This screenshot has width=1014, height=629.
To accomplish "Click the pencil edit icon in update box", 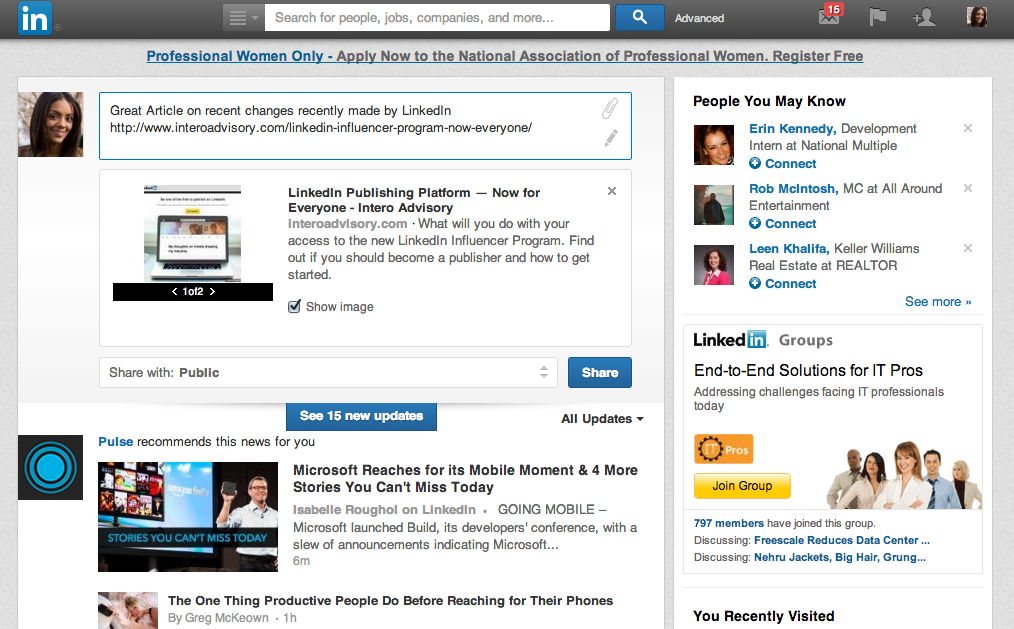I will (x=610, y=138).
